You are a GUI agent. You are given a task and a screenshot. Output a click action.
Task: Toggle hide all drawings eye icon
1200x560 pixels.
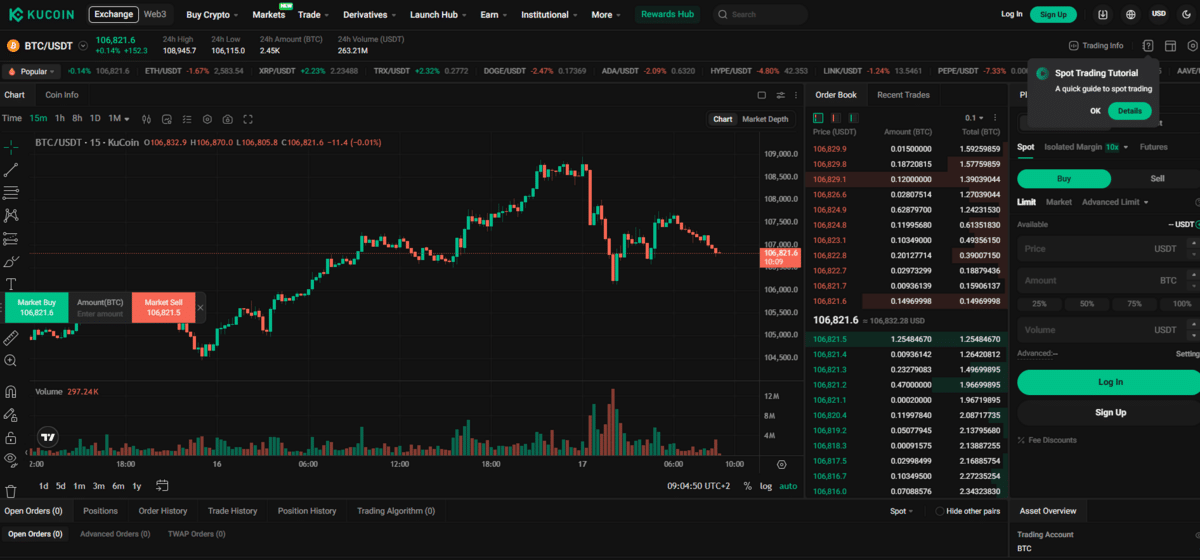coord(11,459)
